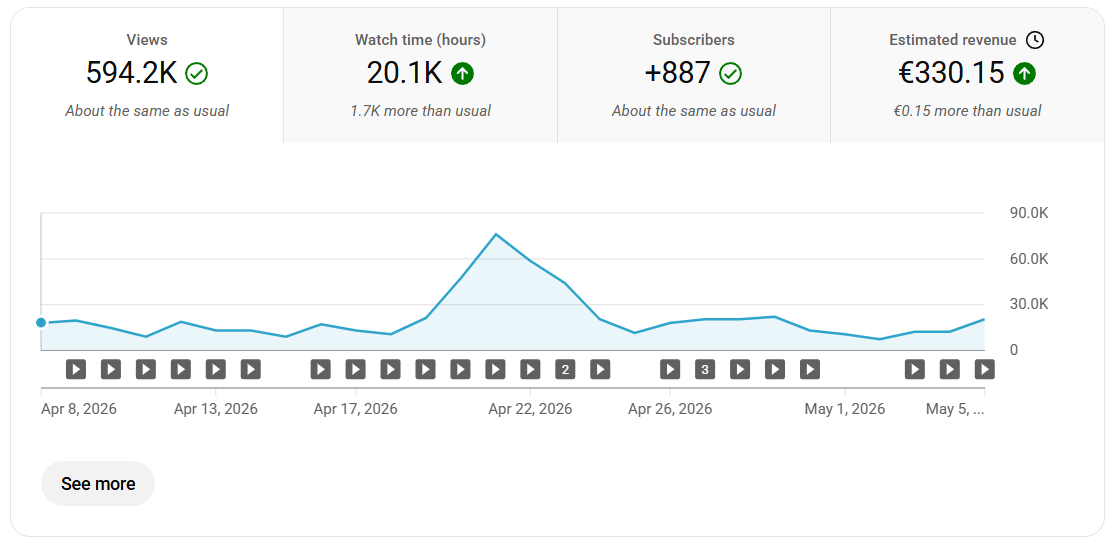Click the clock icon beside Estimated revenue
This screenshot has width=1112, height=542.
(1035, 40)
